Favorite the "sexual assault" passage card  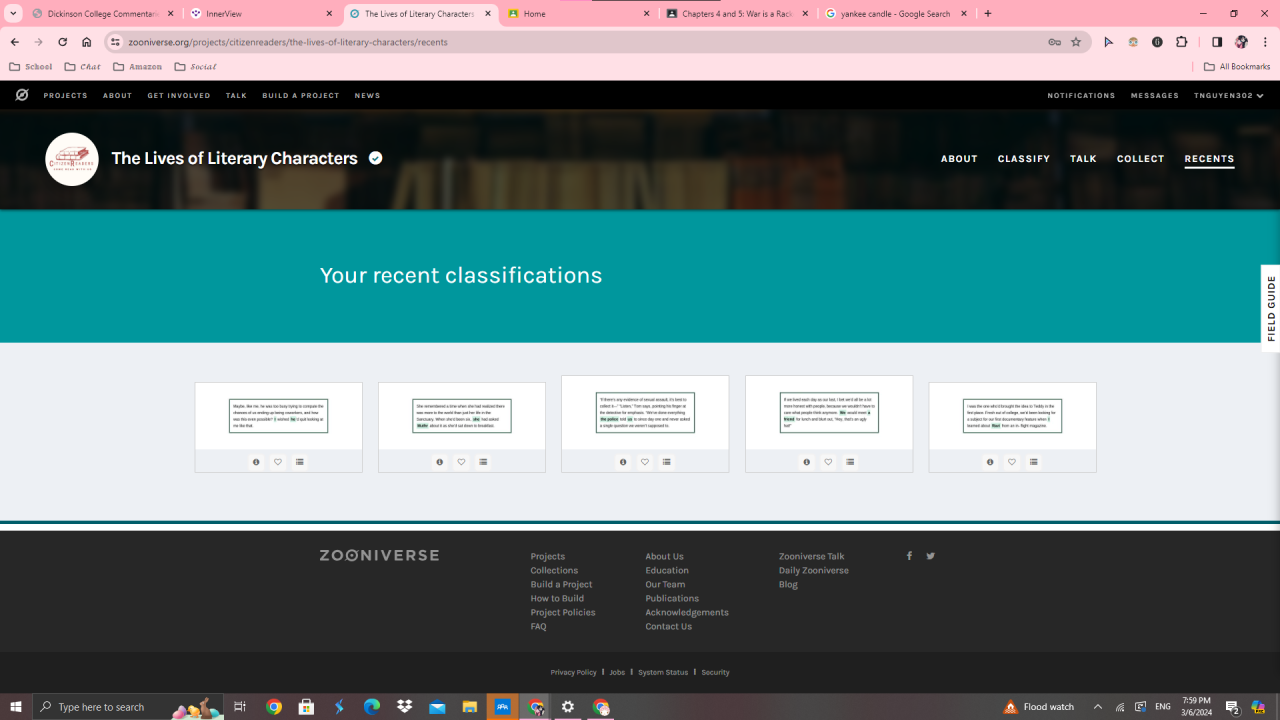[x=645, y=462]
